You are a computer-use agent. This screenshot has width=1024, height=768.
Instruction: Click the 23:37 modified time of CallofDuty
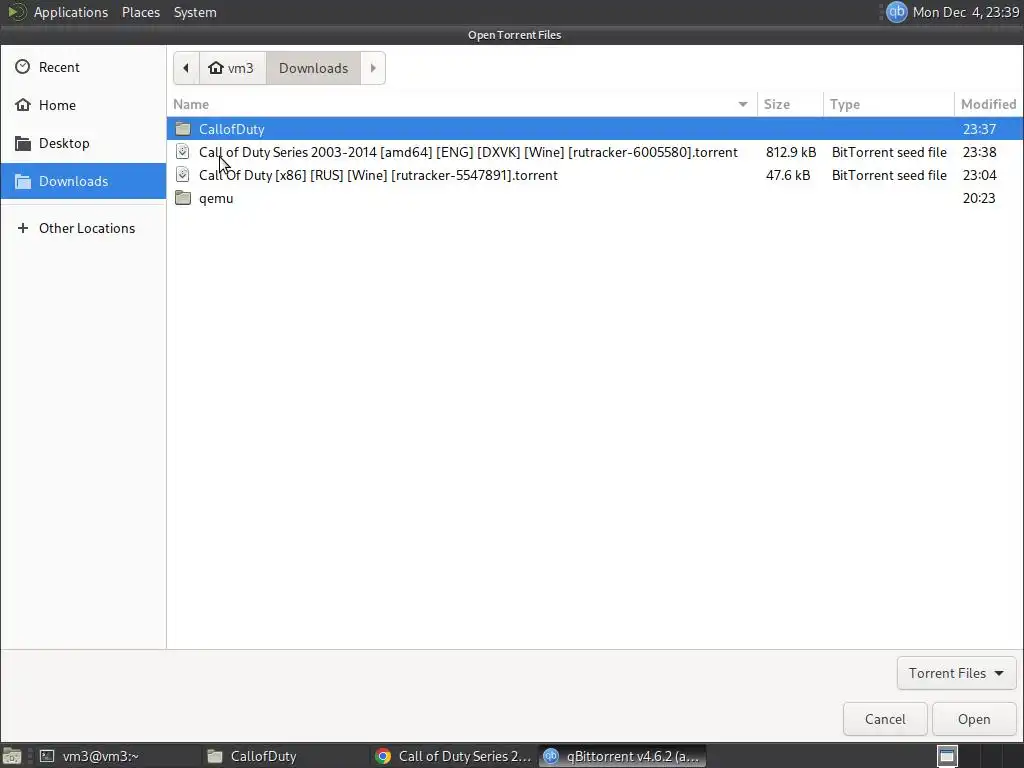coord(979,129)
